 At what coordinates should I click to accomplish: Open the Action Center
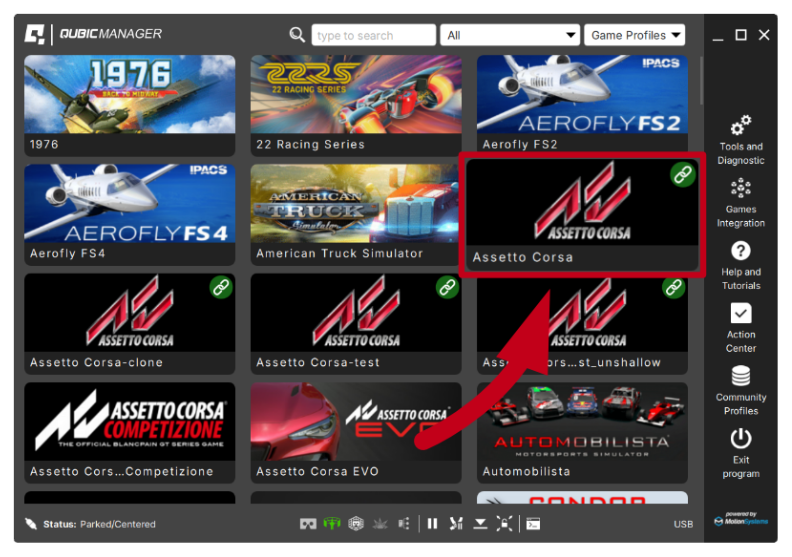point(740,326)
